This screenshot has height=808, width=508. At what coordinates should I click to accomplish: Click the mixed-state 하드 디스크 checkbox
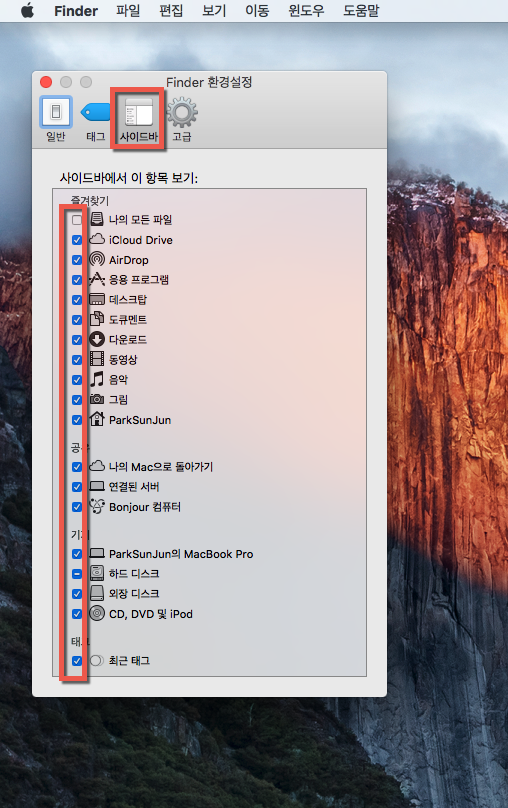[x=77, y=574]
